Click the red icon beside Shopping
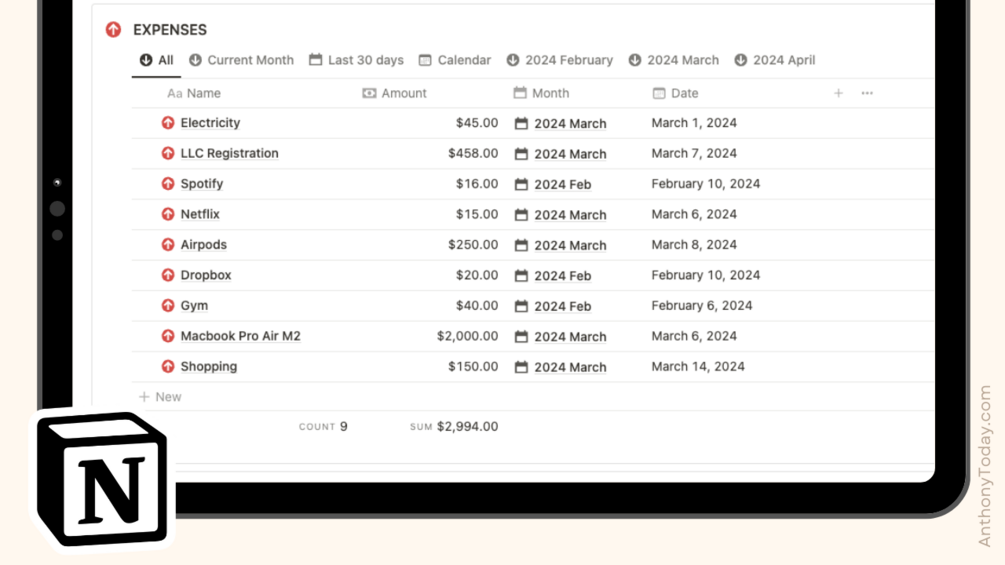 tap(168, 367)
